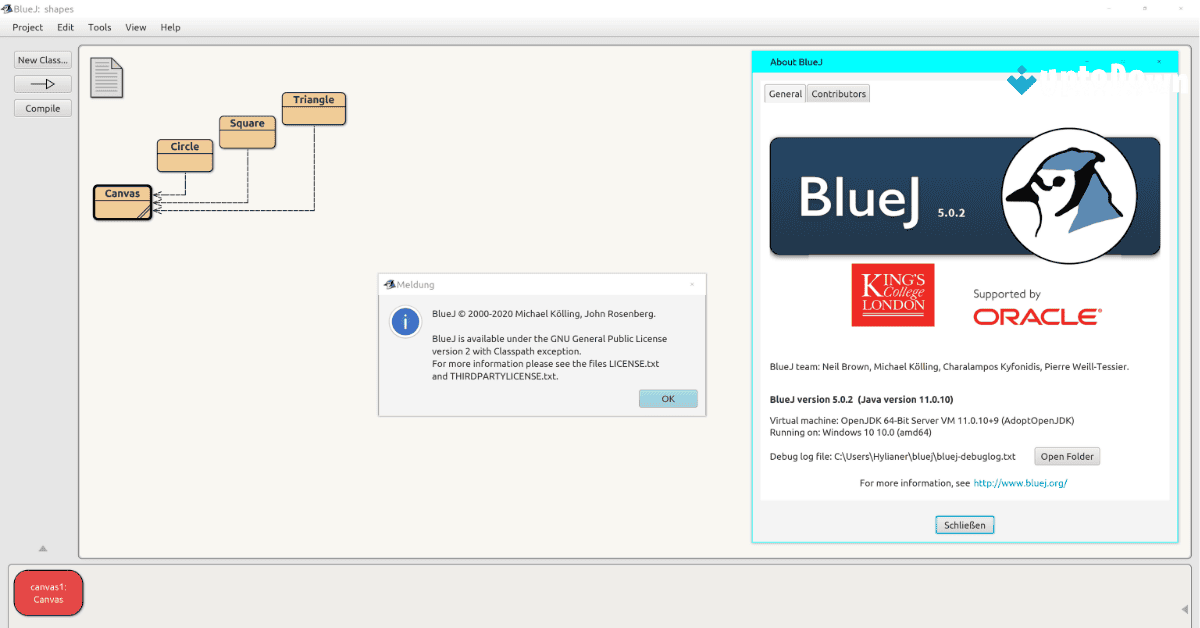Click the info icon in the Meldung dialog
1200x628 pixels.
[x=405, y=321]
